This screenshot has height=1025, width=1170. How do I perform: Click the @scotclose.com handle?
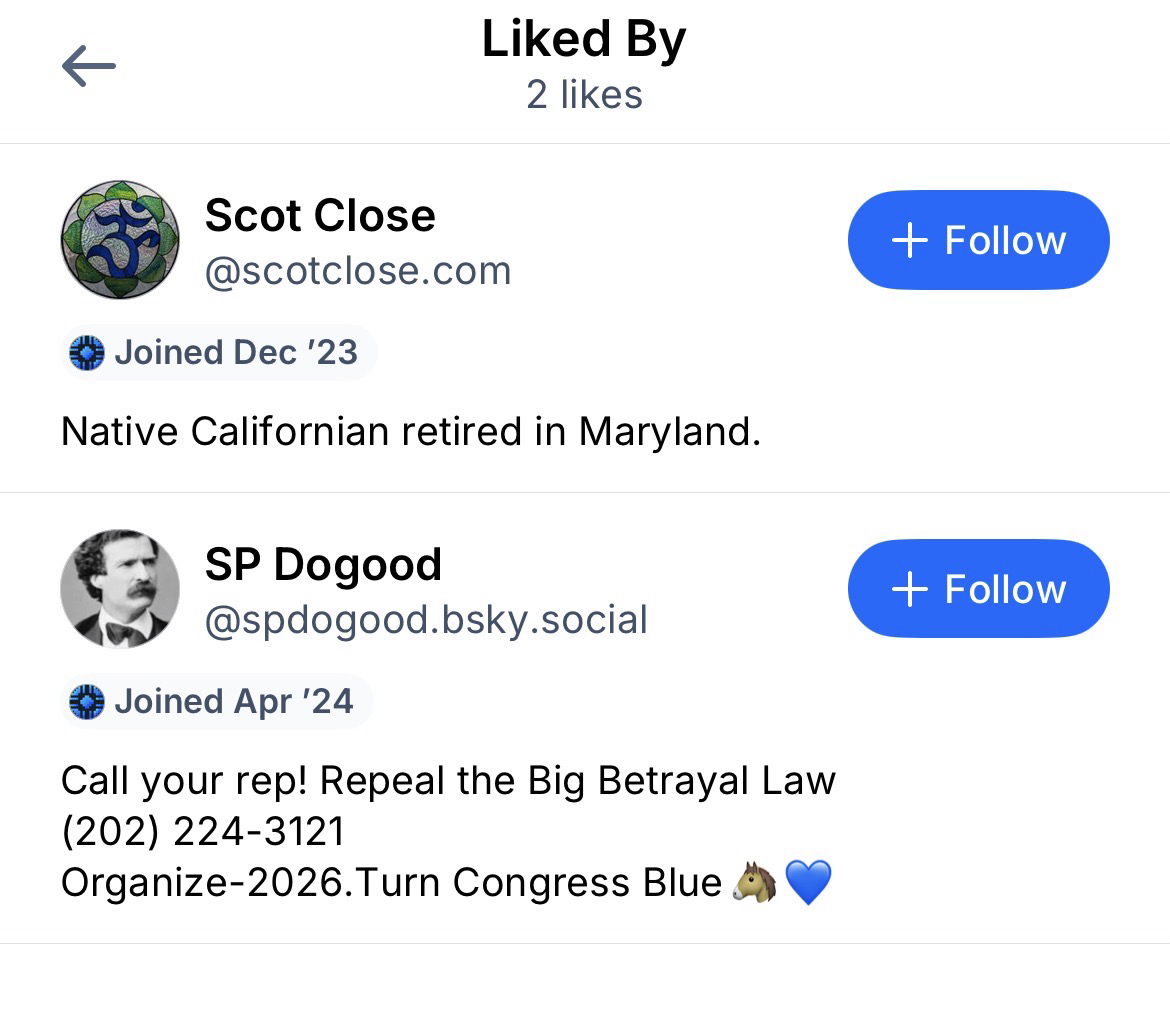[x=358, y=271]
